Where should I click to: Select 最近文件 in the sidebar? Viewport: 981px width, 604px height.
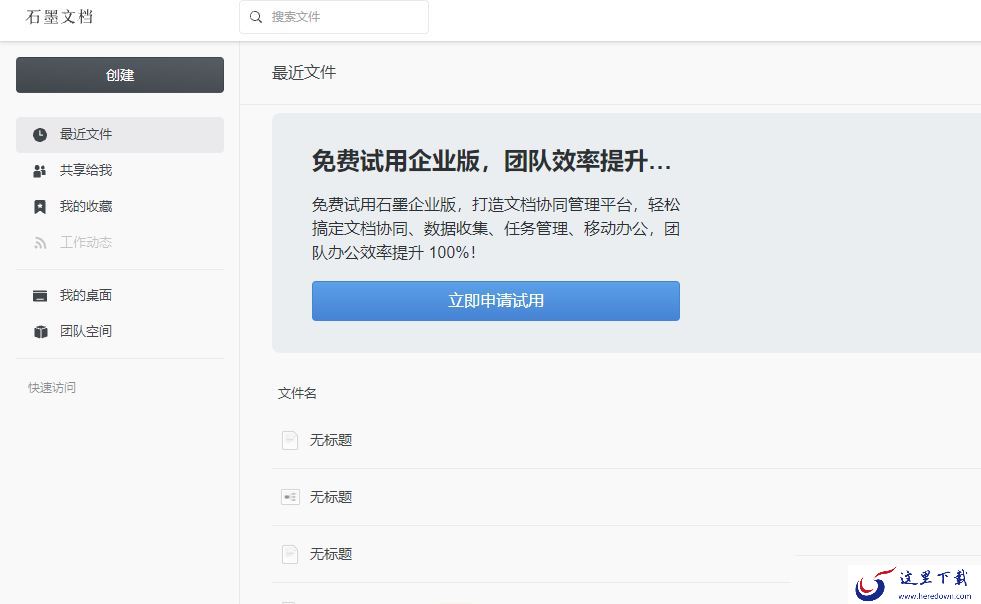(120, 135)
